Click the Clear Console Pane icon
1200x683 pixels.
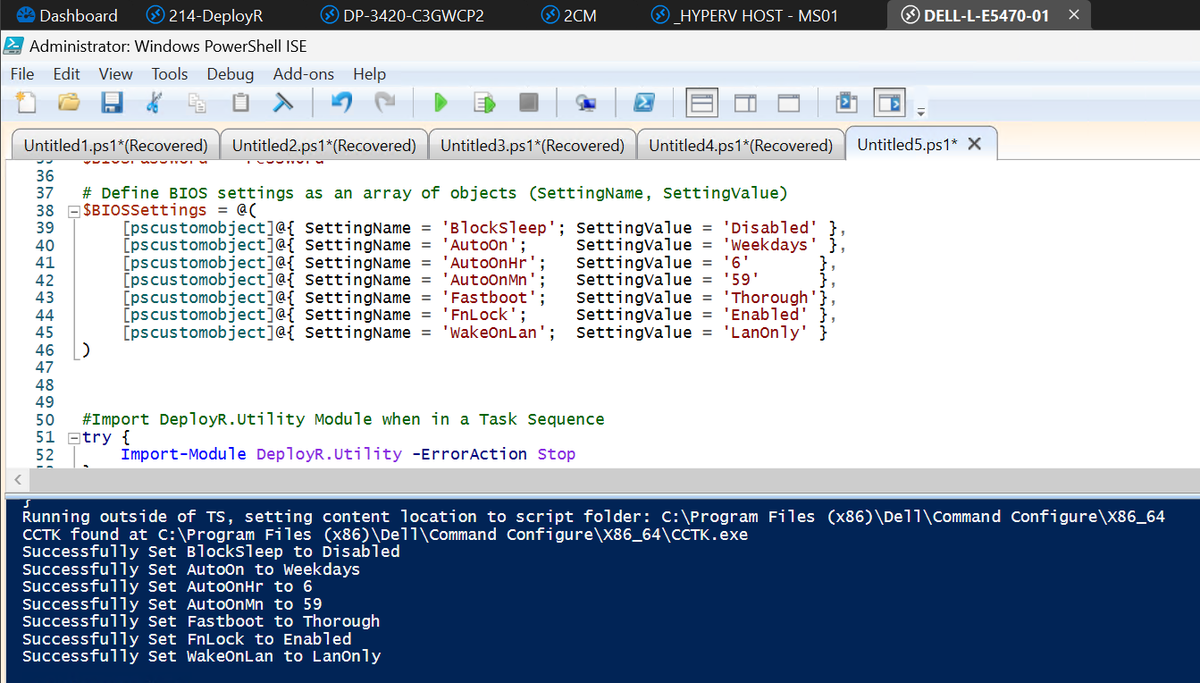click(x=284, y=102)
